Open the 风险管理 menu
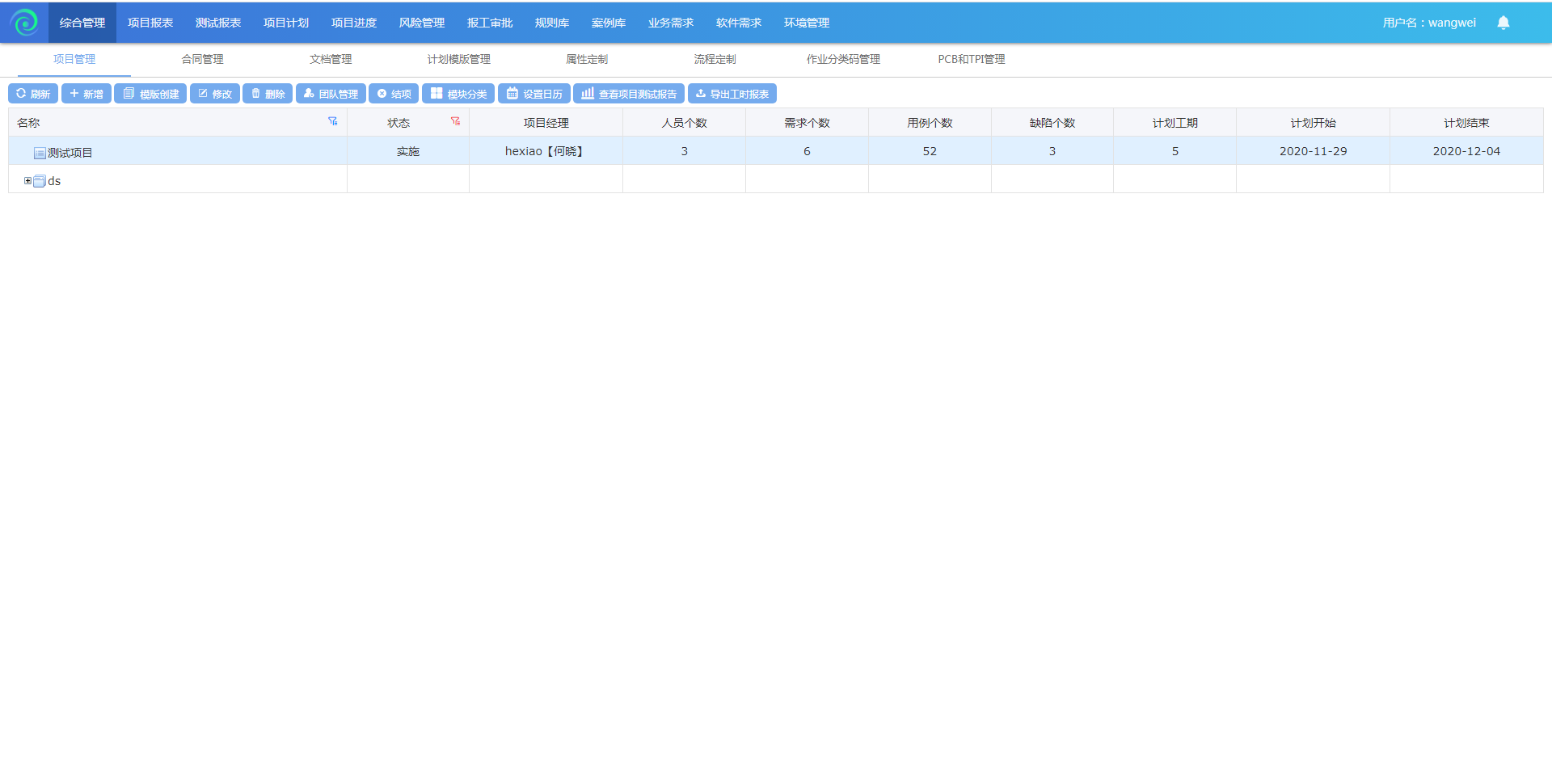Screen dimensions: 1552x784 tap(421, 23)
